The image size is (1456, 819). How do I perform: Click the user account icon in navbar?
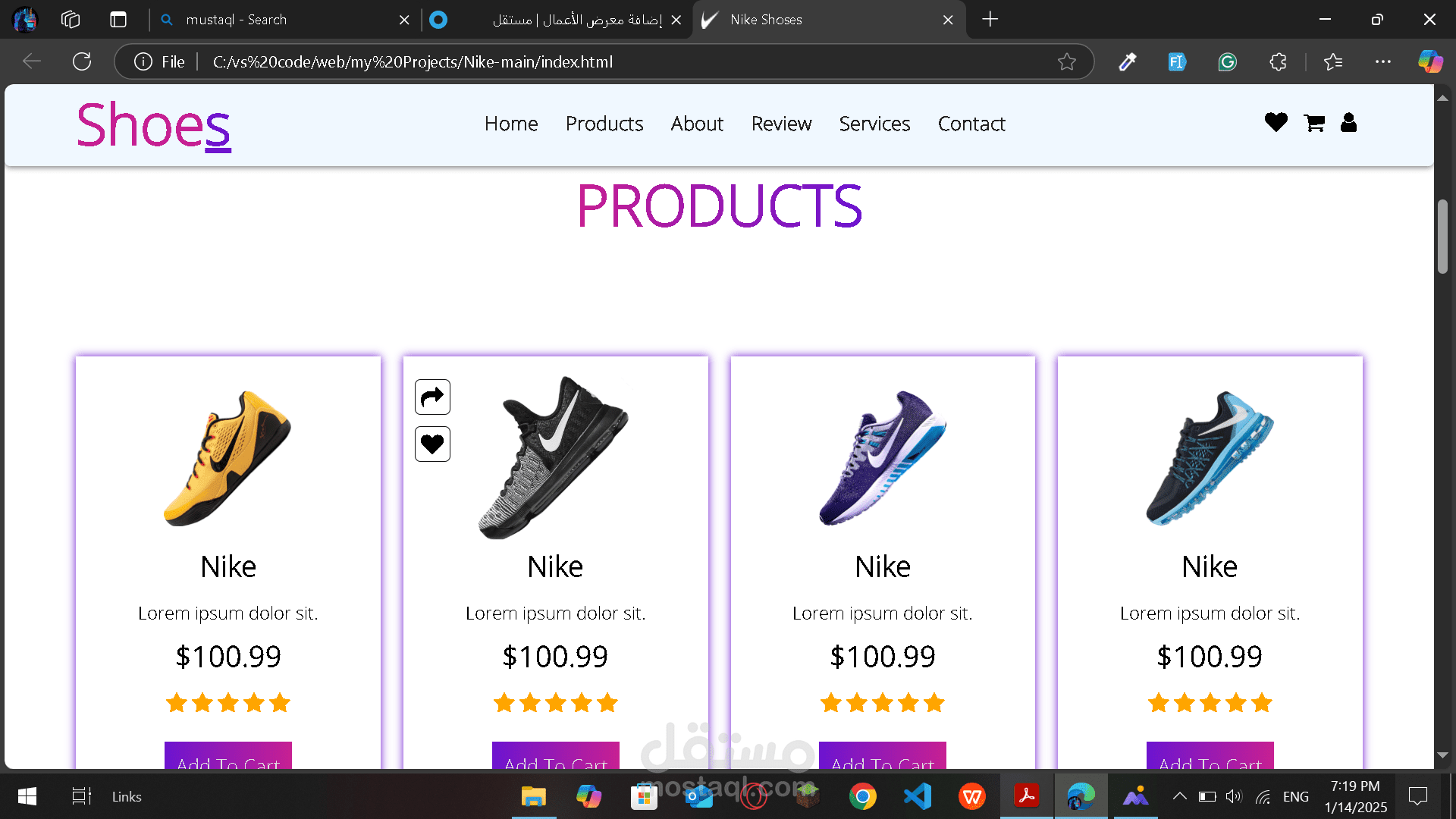[x=1348, y=122]
